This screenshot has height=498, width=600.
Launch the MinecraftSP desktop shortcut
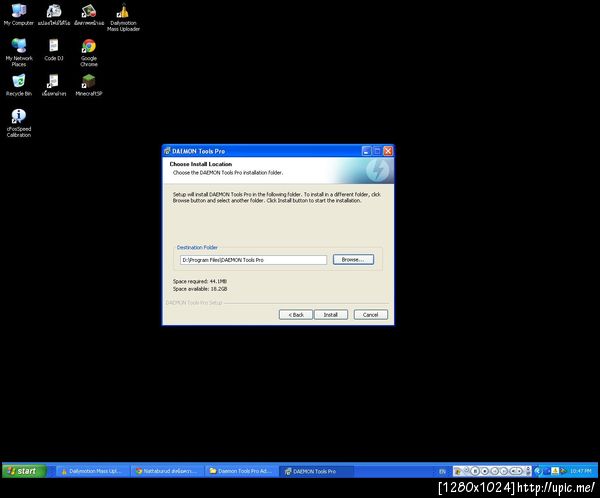(89, 85)
